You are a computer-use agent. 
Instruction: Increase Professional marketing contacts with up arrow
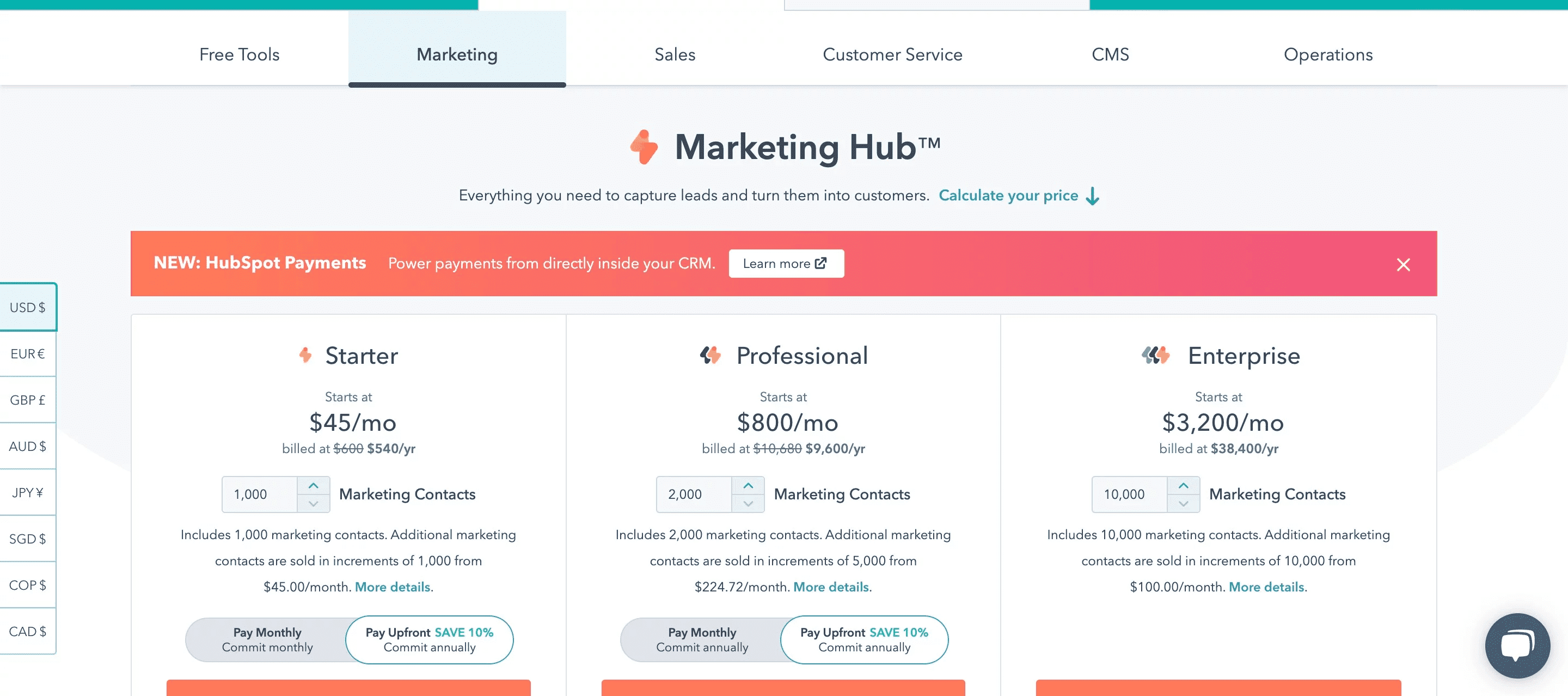pyautogui.click(x=748, y=485)
